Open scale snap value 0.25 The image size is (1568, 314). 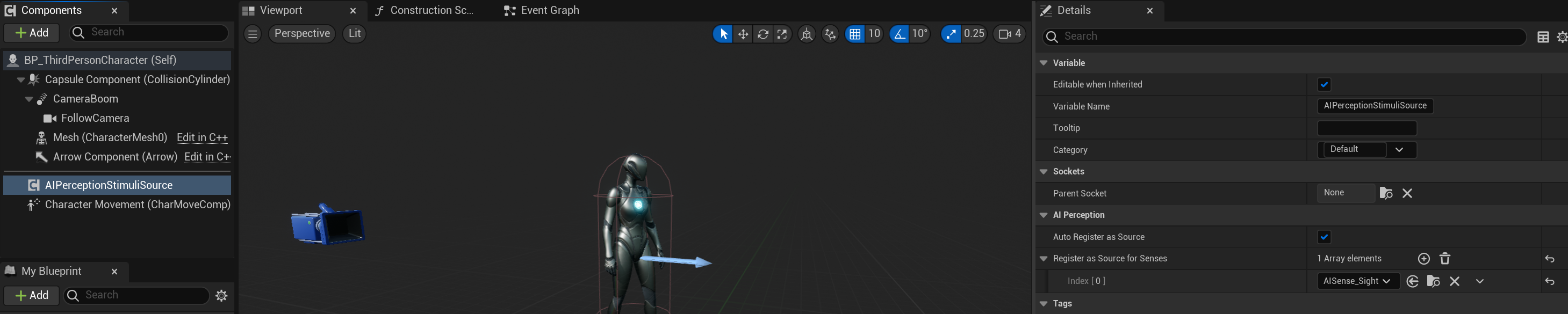(x=974, y=34)
